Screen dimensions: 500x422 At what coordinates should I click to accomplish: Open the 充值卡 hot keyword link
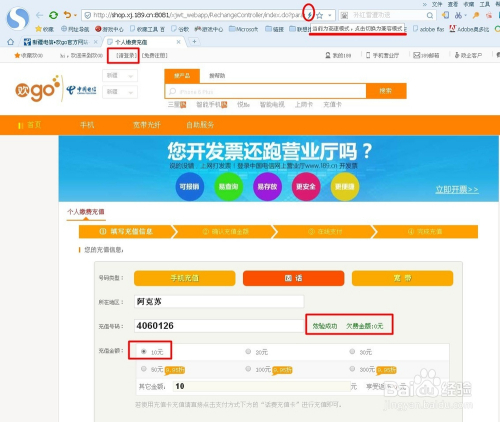[x=332, y=105]
